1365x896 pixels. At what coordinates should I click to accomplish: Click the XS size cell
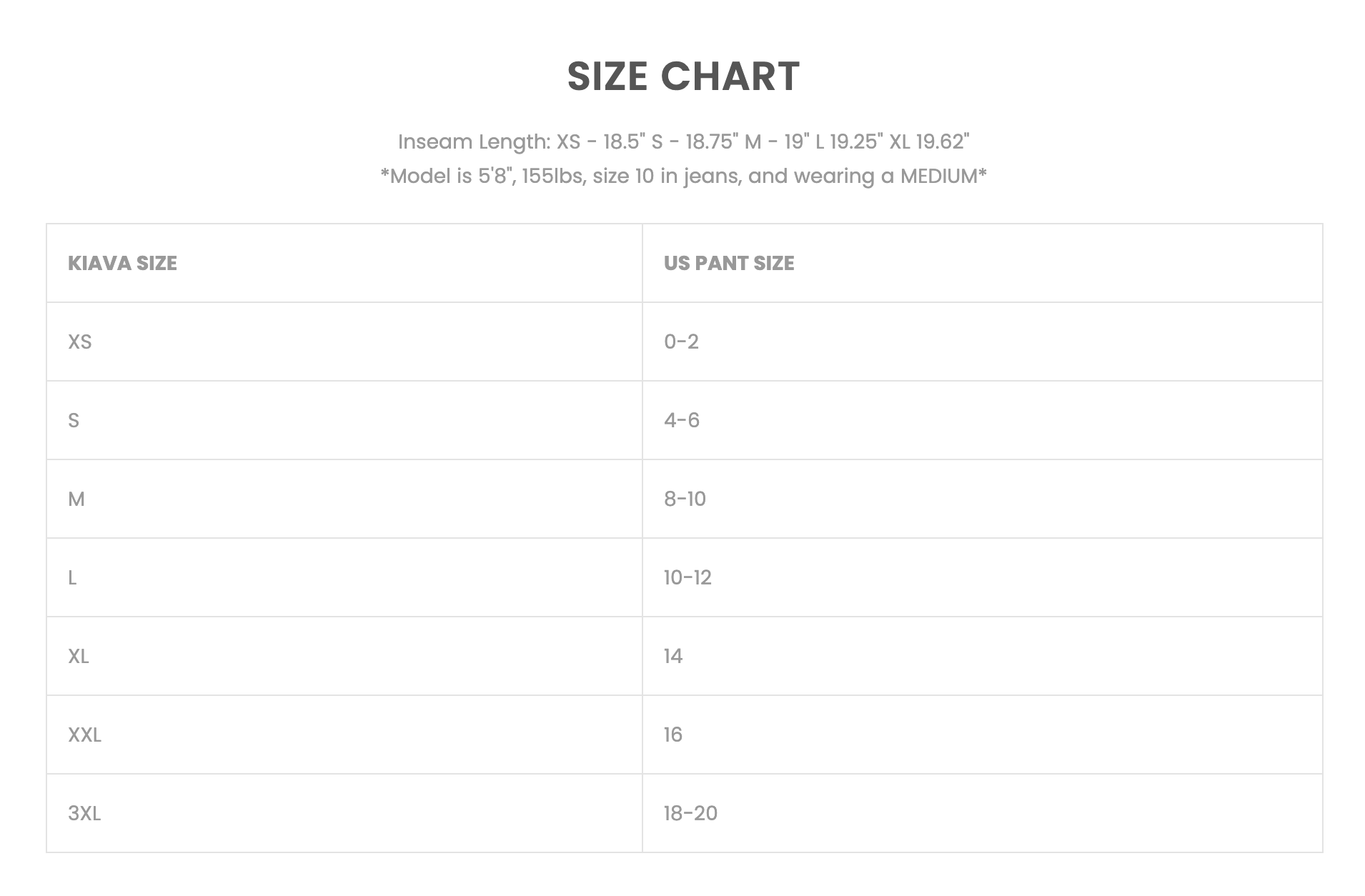click(80, 342)
